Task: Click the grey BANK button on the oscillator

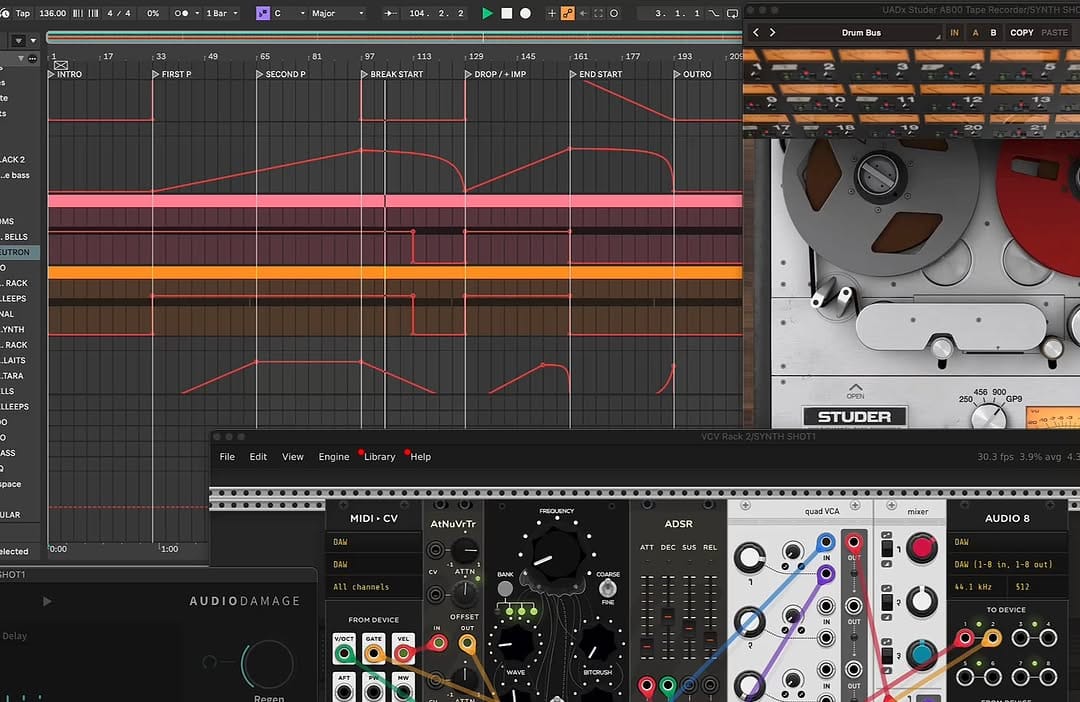Action: [506, 588]
